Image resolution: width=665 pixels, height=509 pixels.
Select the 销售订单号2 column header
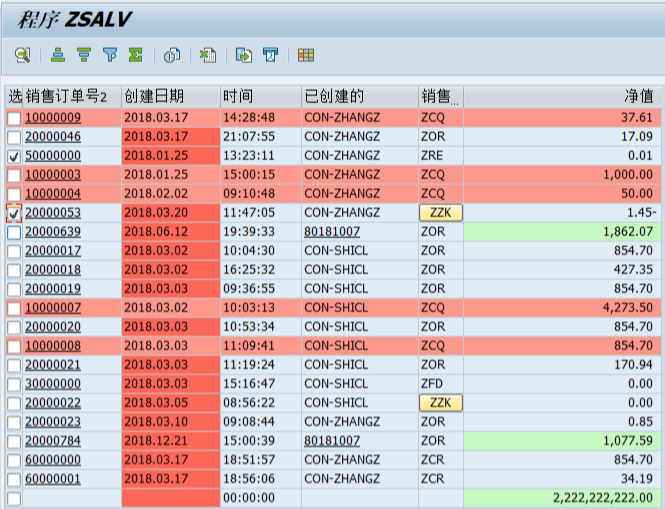pyautogui.click(x=72, y=96)
